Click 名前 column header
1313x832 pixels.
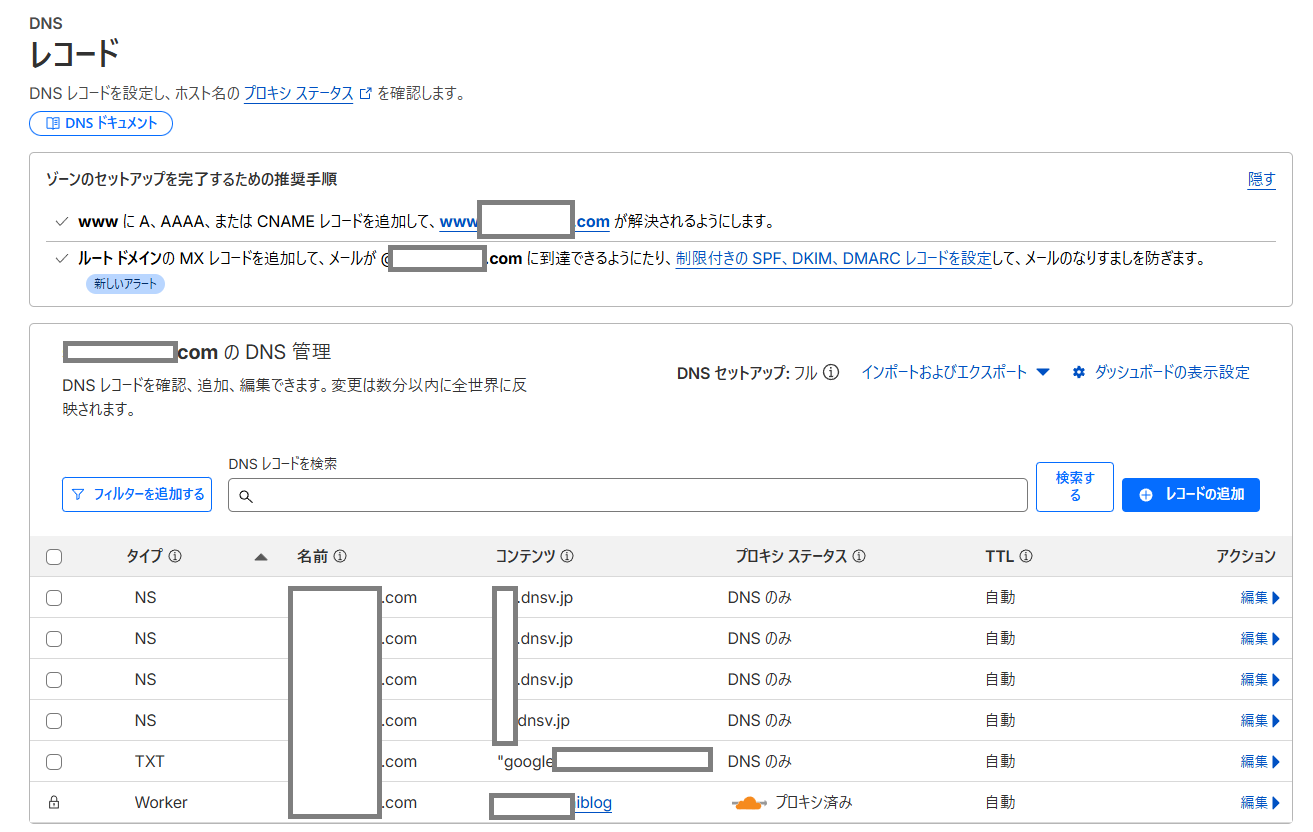click(x=313, y=557)
